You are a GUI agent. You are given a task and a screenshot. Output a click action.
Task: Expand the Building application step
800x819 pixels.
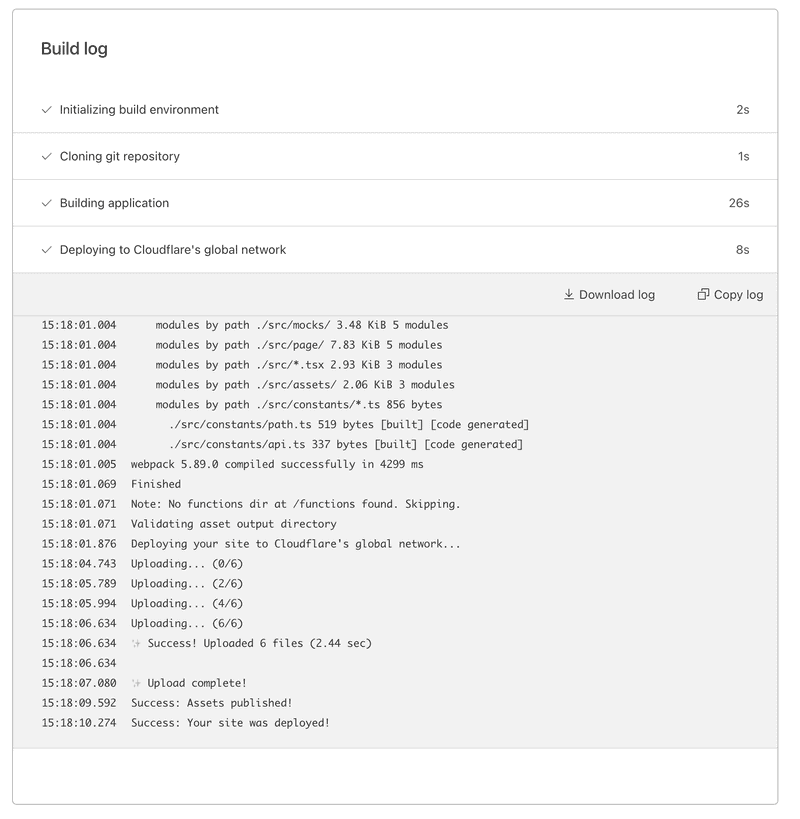114,203
